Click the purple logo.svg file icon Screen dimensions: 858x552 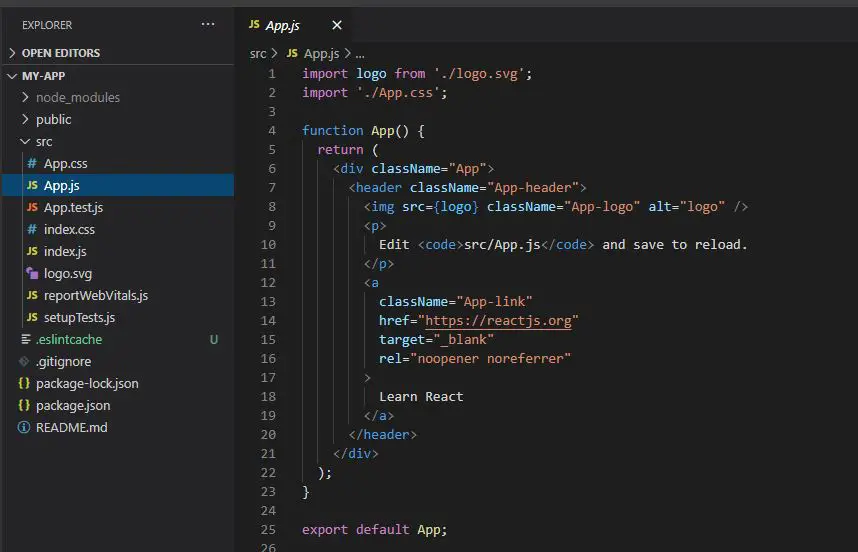pyautogui.click(x=32, y=274)
